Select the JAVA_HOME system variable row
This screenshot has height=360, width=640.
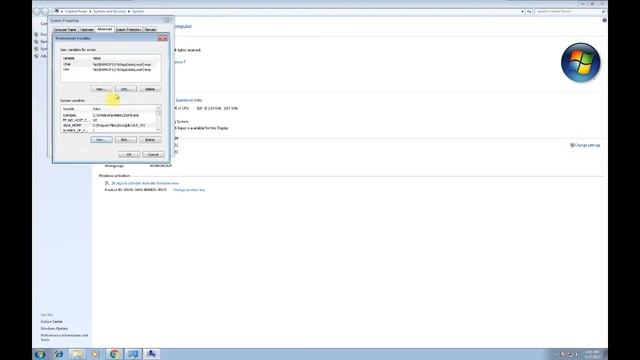pos(108,125)
